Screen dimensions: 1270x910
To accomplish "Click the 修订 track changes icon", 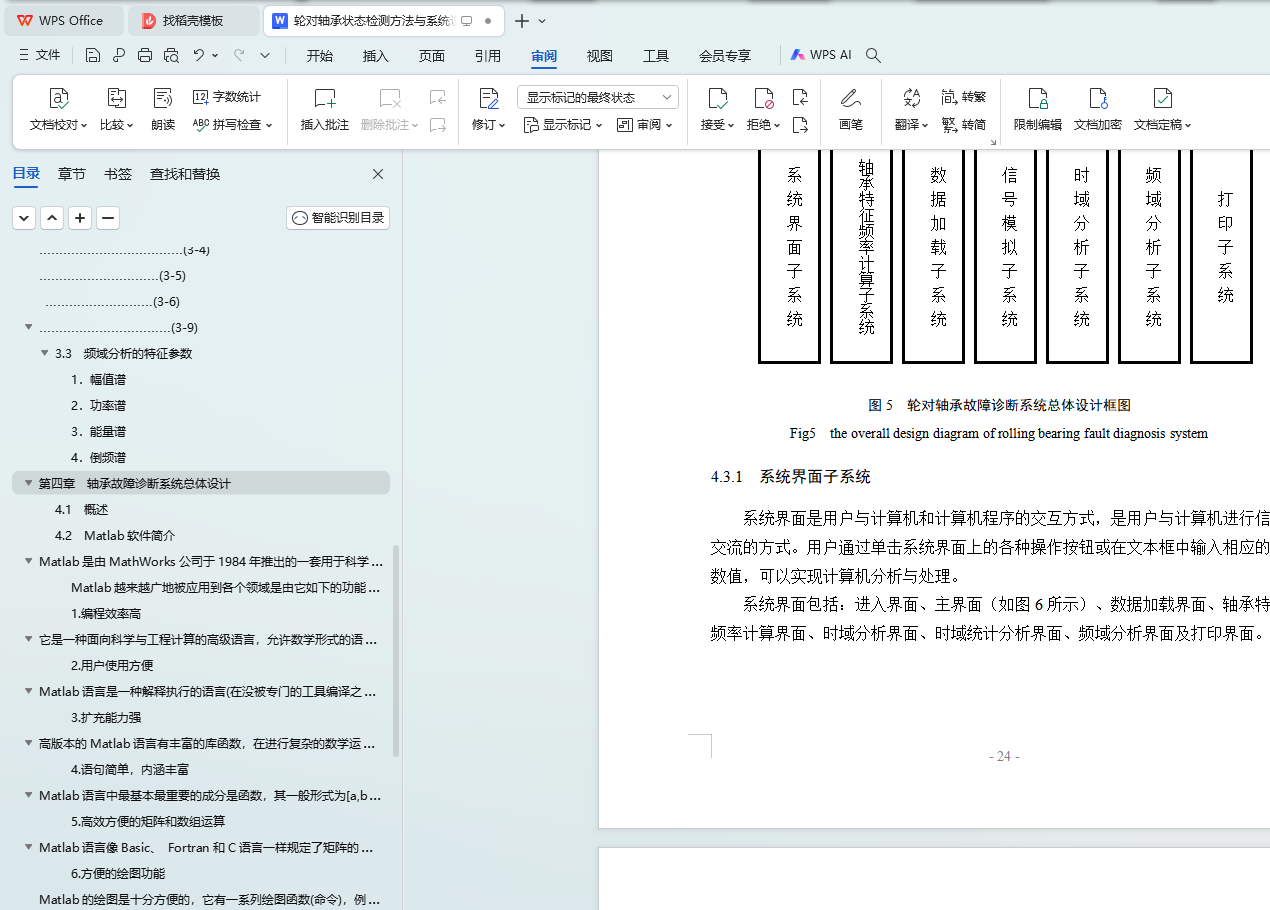I will 489,98.
